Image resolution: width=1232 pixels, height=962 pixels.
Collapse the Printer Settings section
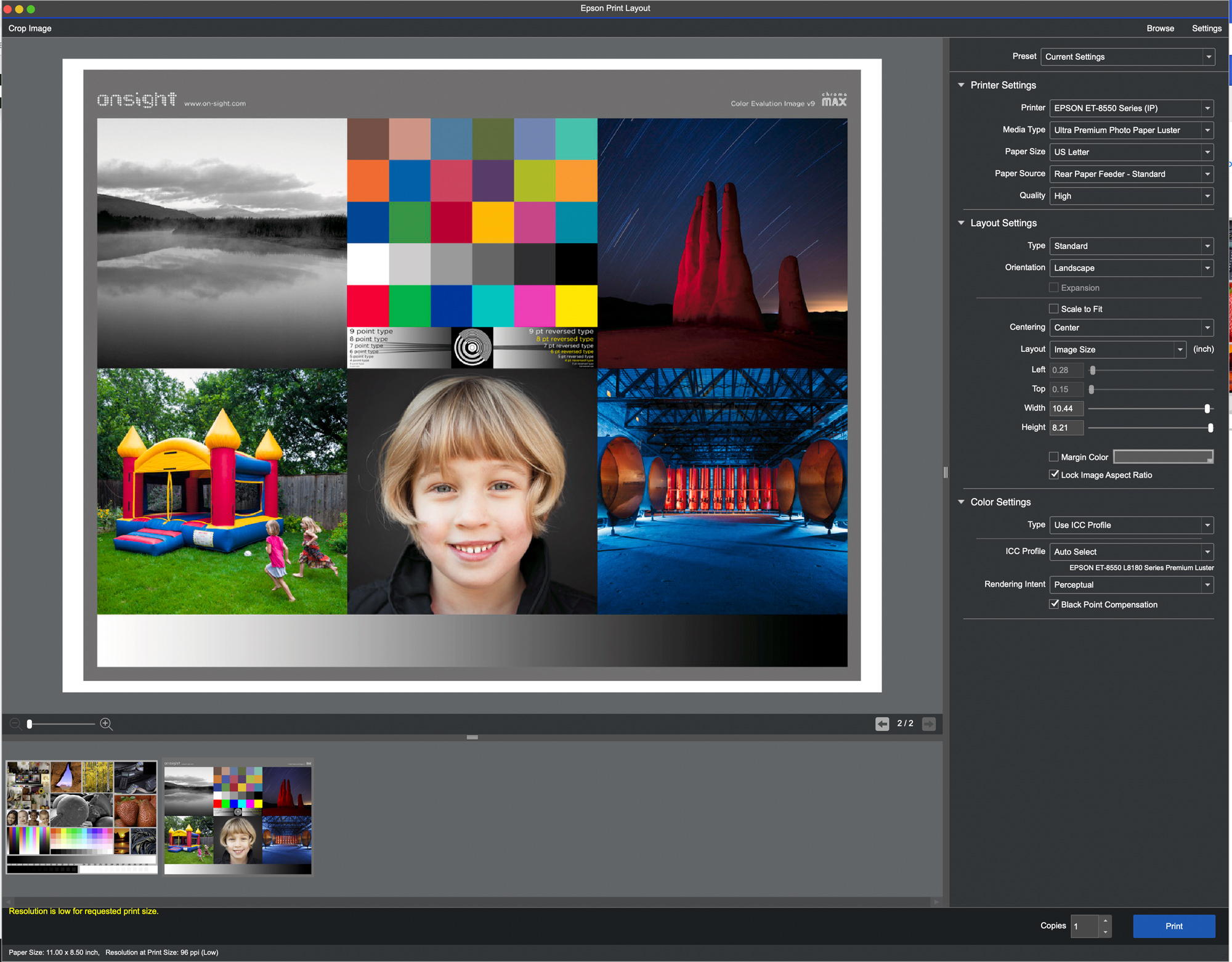click(961, 85)
